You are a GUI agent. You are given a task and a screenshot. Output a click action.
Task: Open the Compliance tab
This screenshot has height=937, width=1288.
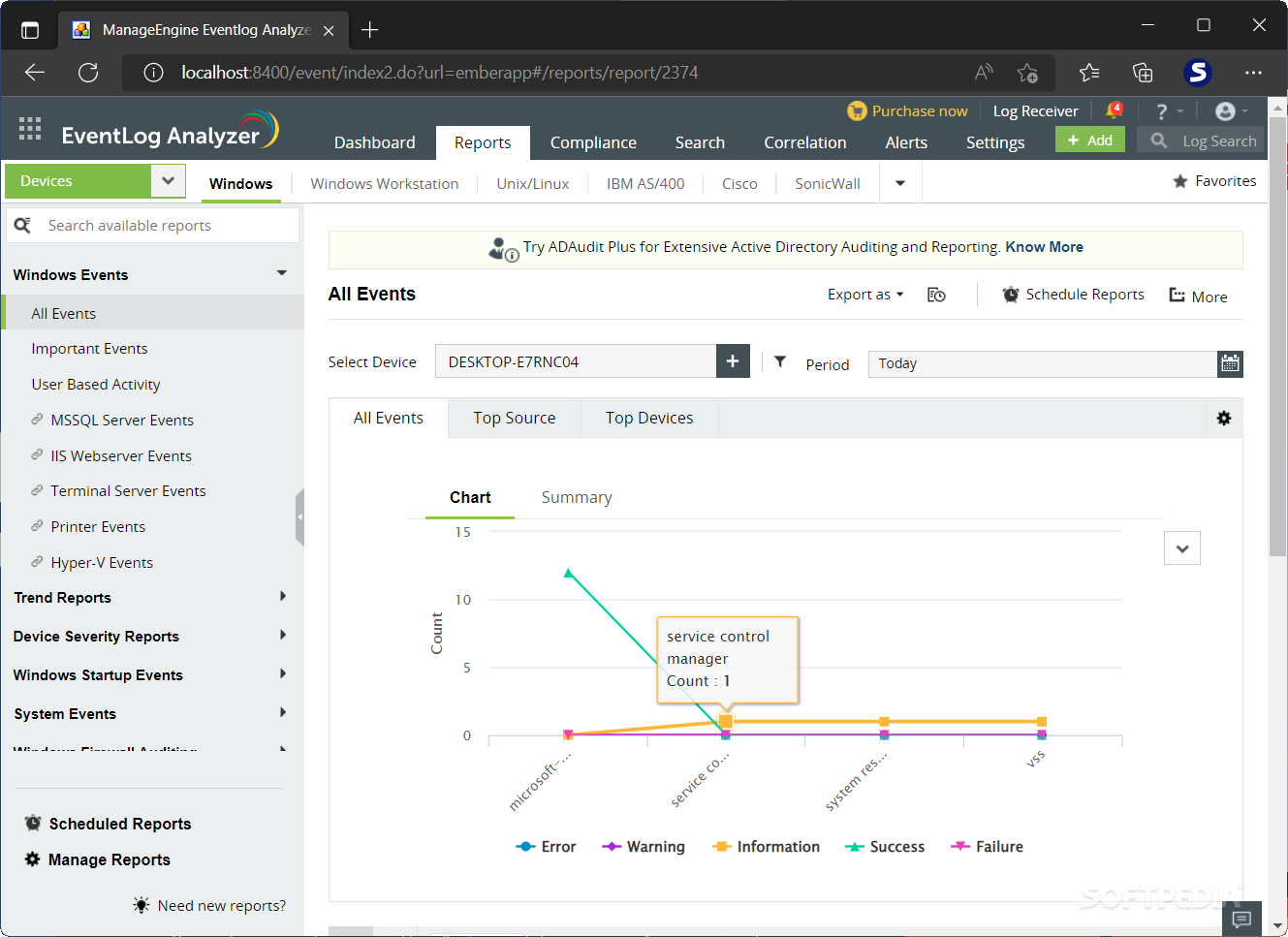pyautogui.click(x=593, y=142)
